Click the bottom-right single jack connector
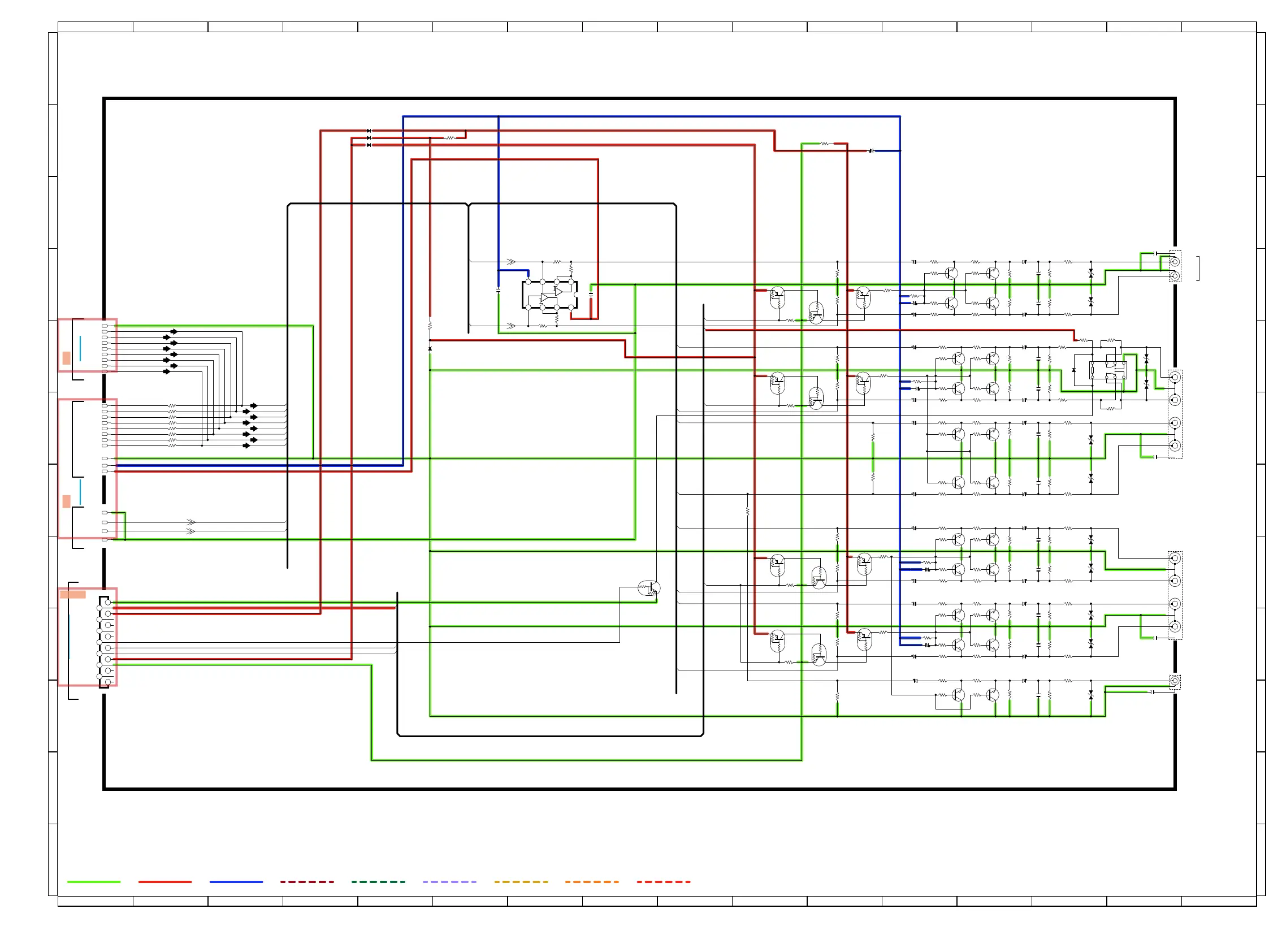 pos(1174,682)
